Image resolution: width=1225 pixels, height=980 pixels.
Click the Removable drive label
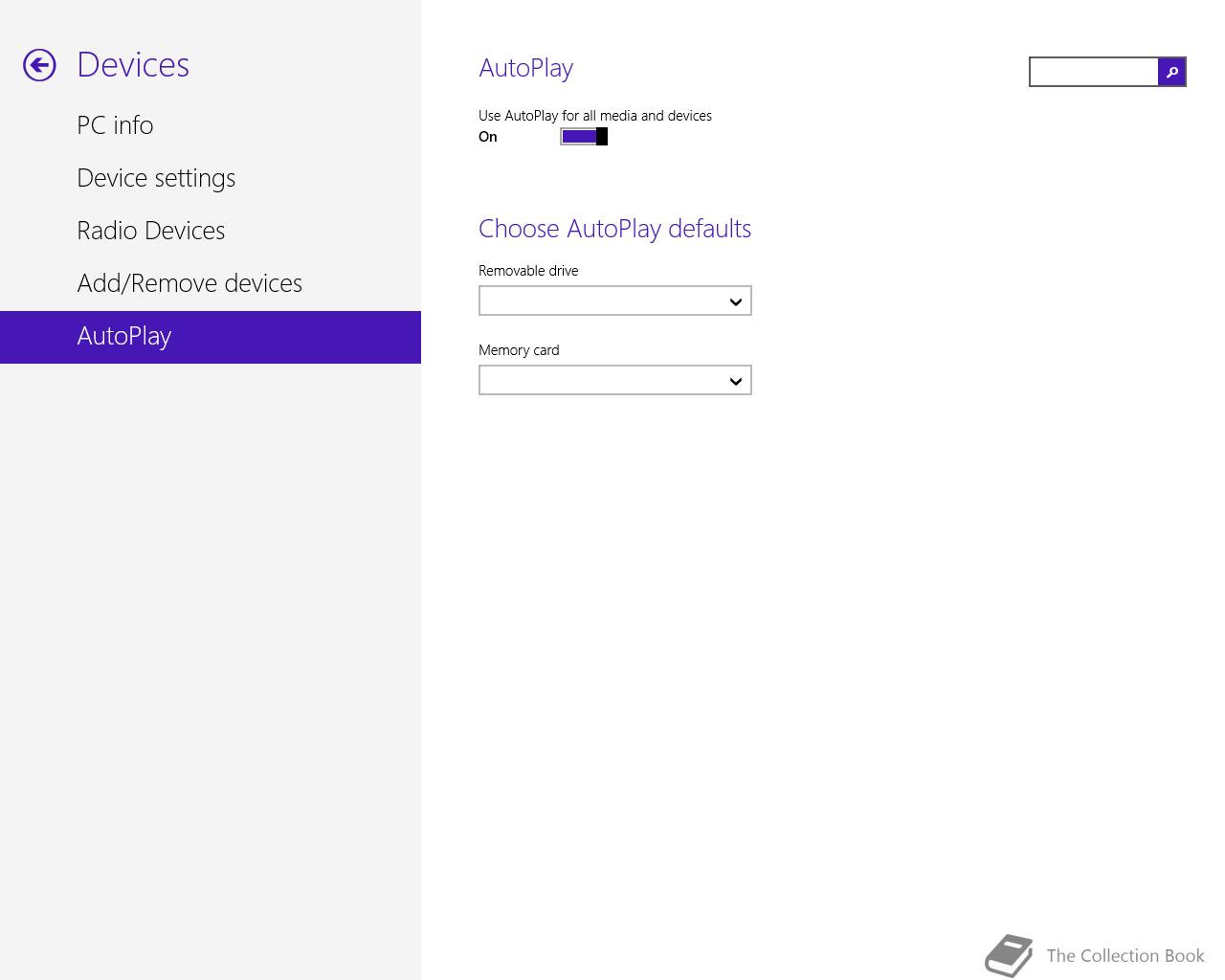(528, 271)
